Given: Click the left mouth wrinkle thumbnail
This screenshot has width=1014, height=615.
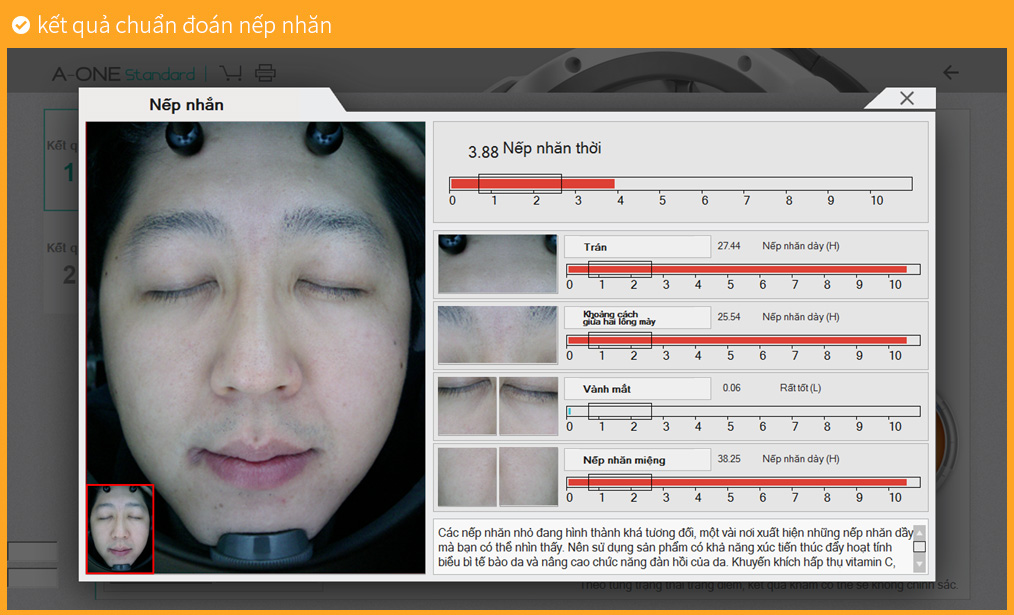Looking at the screenshot, I should click(x=467, y=476).
